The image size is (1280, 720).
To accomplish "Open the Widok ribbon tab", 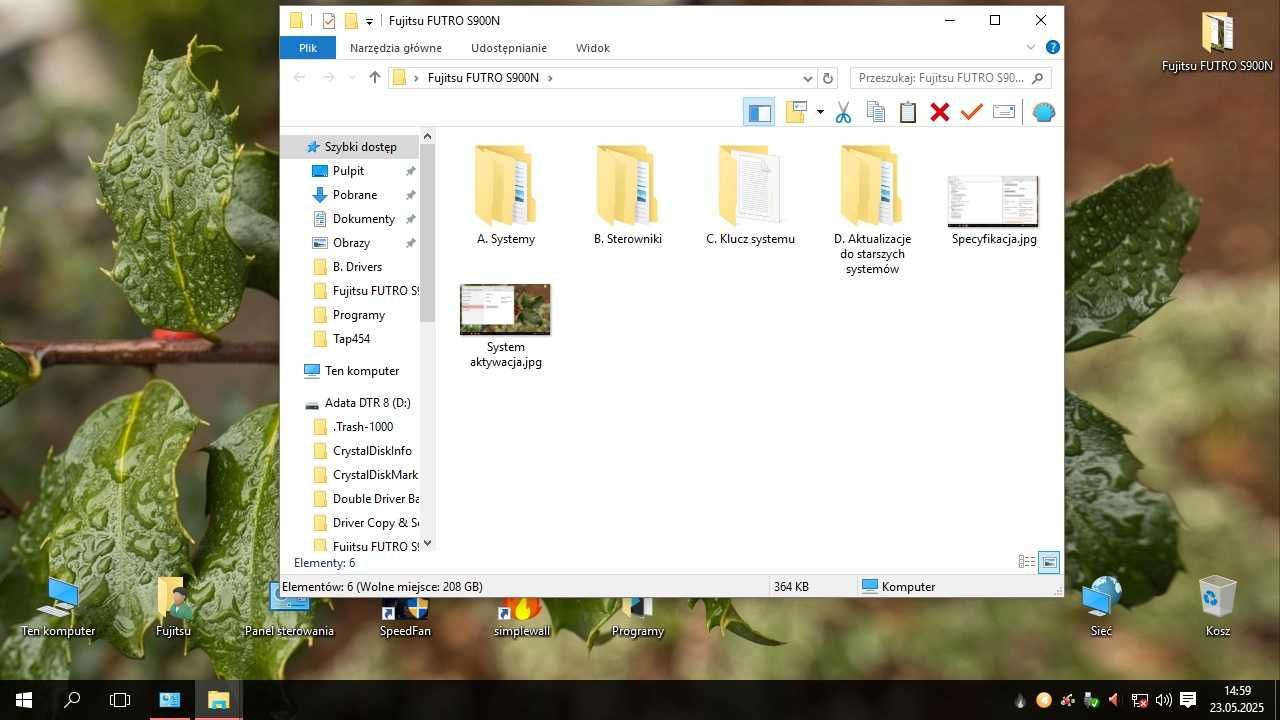I will pos(593,47).
